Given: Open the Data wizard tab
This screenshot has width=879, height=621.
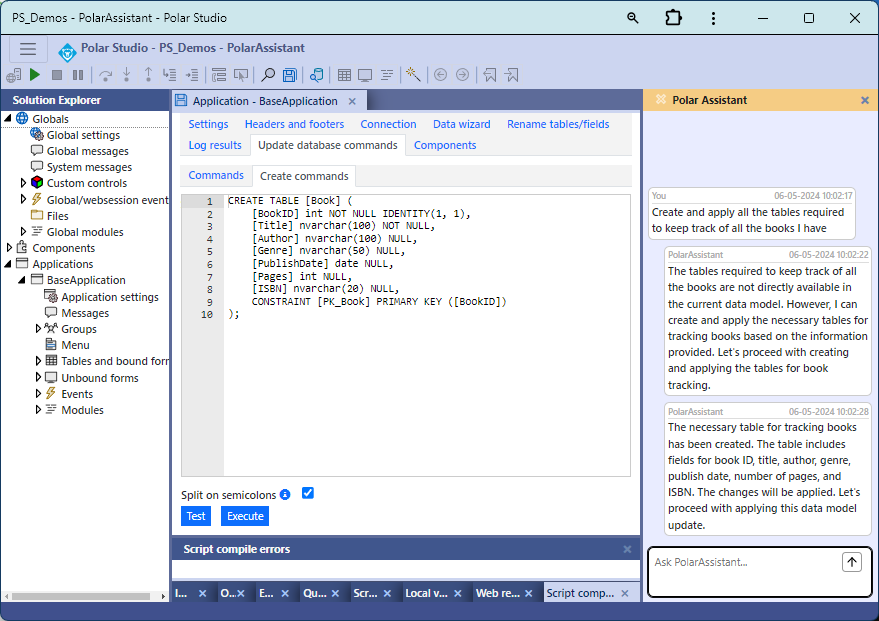Looking at the screenshot, I should tap(461, 124).
